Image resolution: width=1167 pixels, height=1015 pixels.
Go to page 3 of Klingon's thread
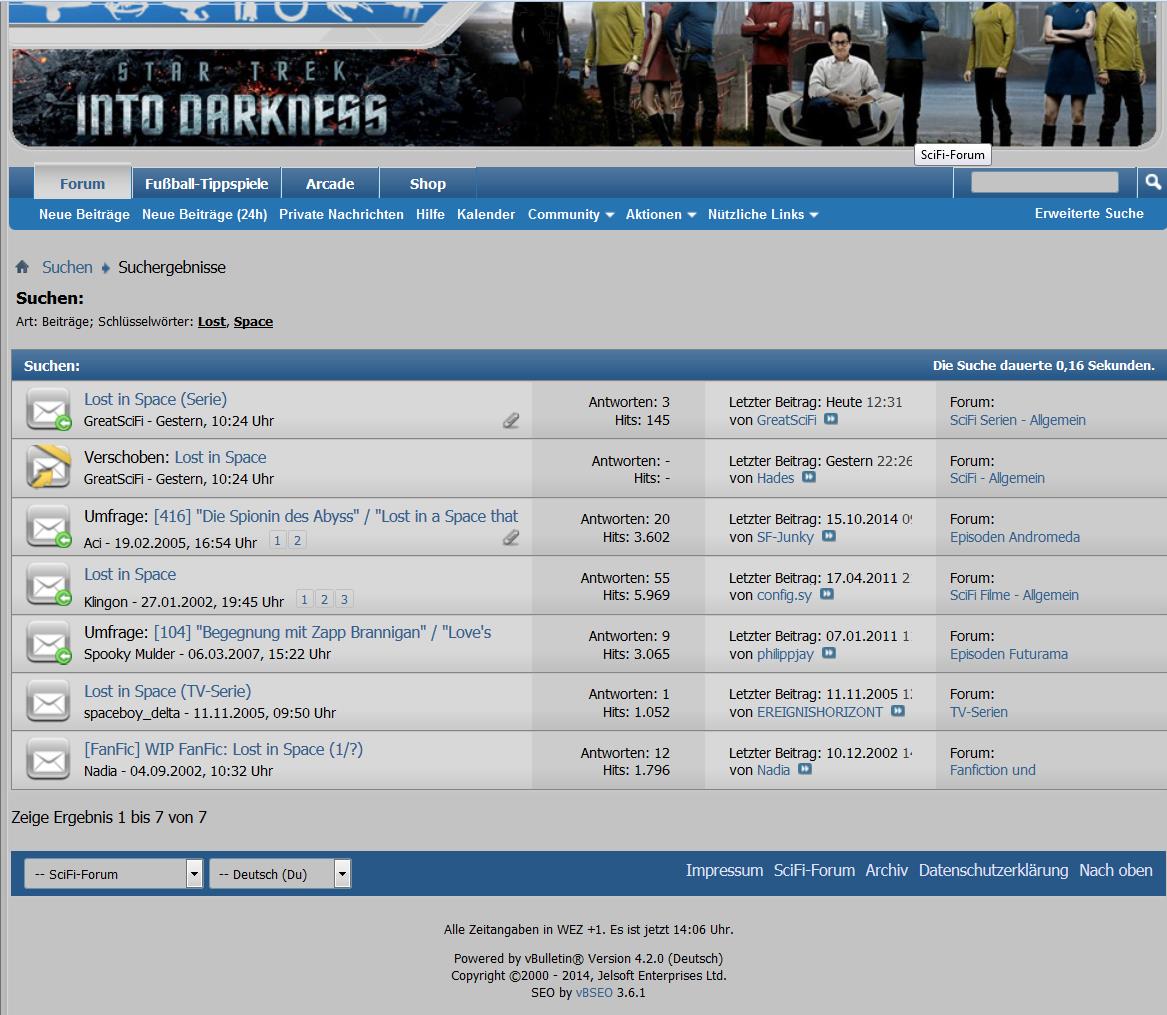click(x=344, y=600)
